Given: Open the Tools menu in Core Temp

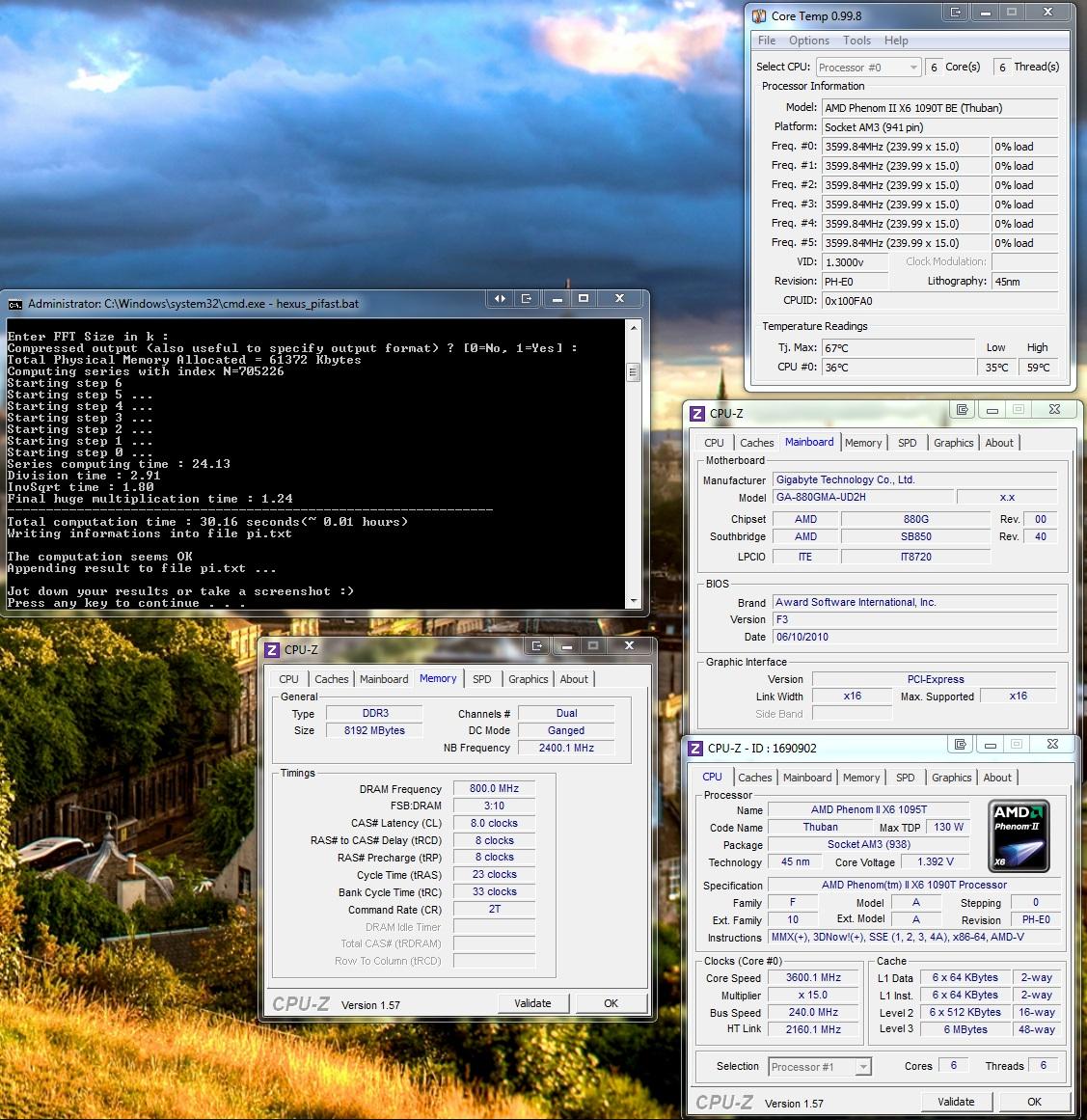Looking at the screenshot, I should (856, 41).
